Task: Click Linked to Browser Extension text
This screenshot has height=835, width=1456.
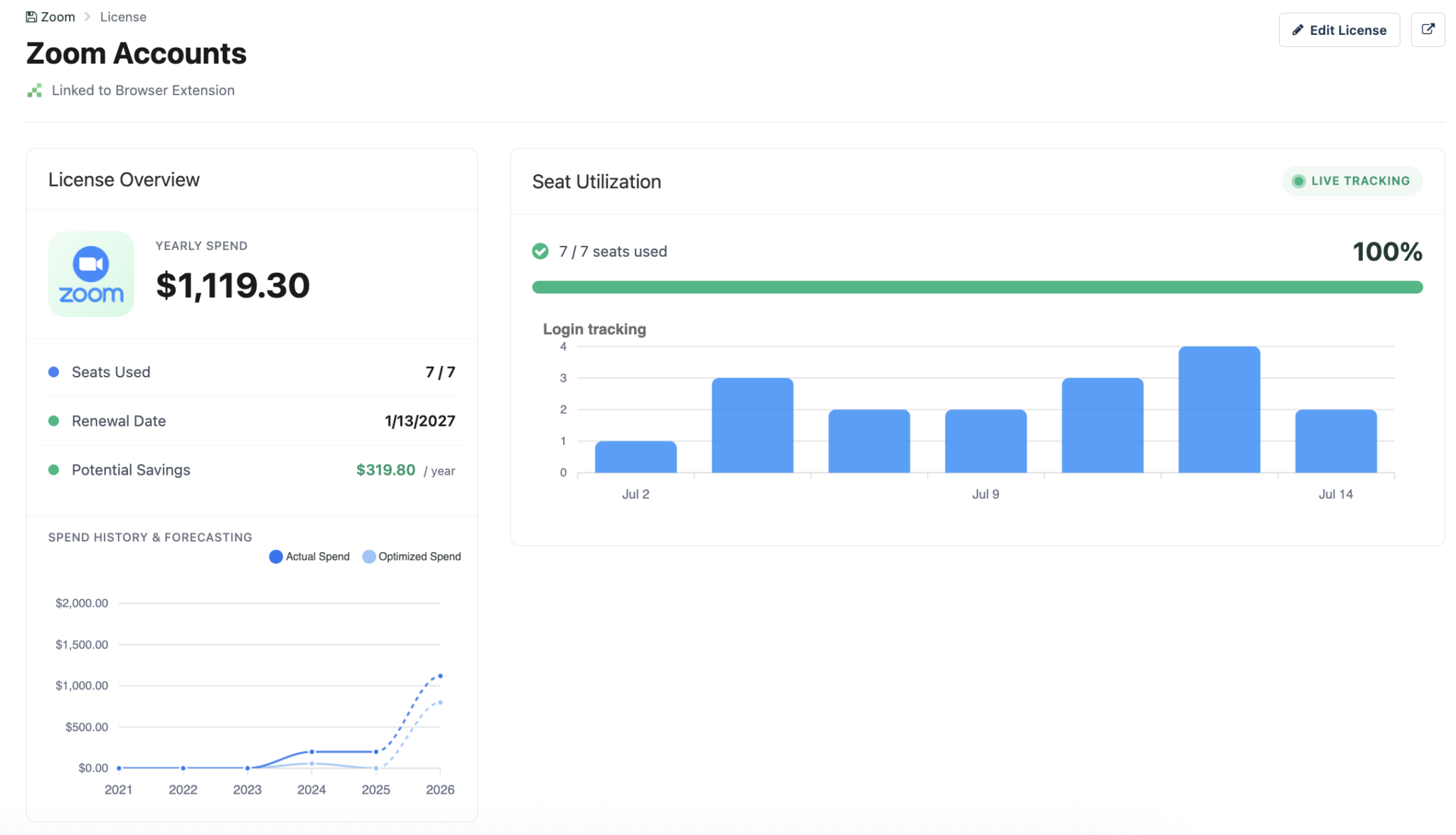Action: click(x=143, y=90)
